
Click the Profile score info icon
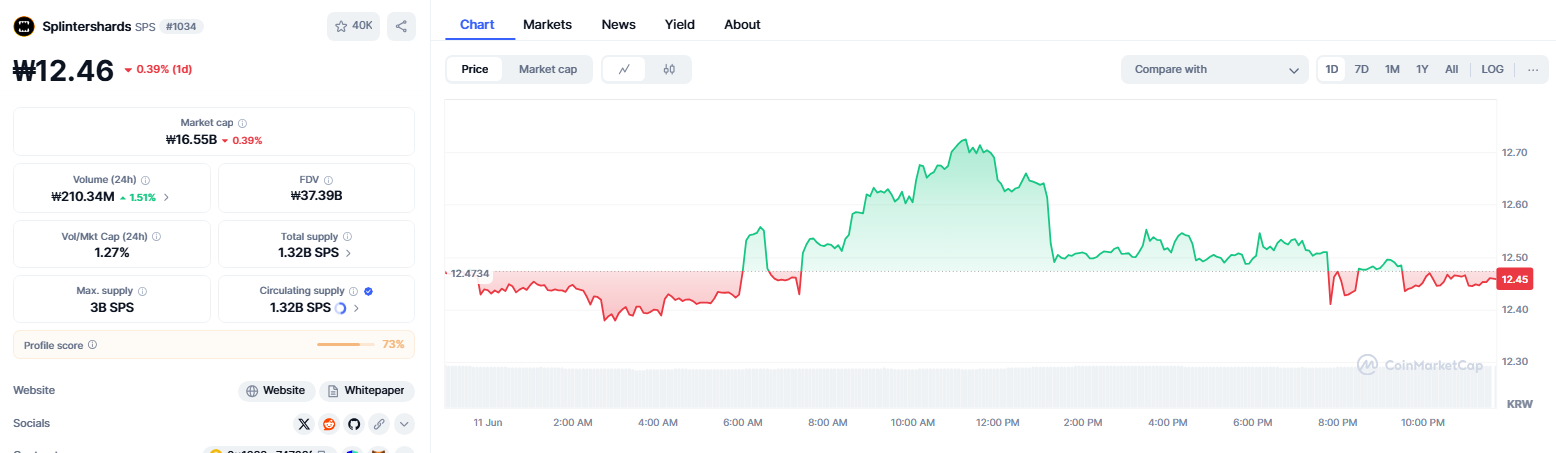92,344
